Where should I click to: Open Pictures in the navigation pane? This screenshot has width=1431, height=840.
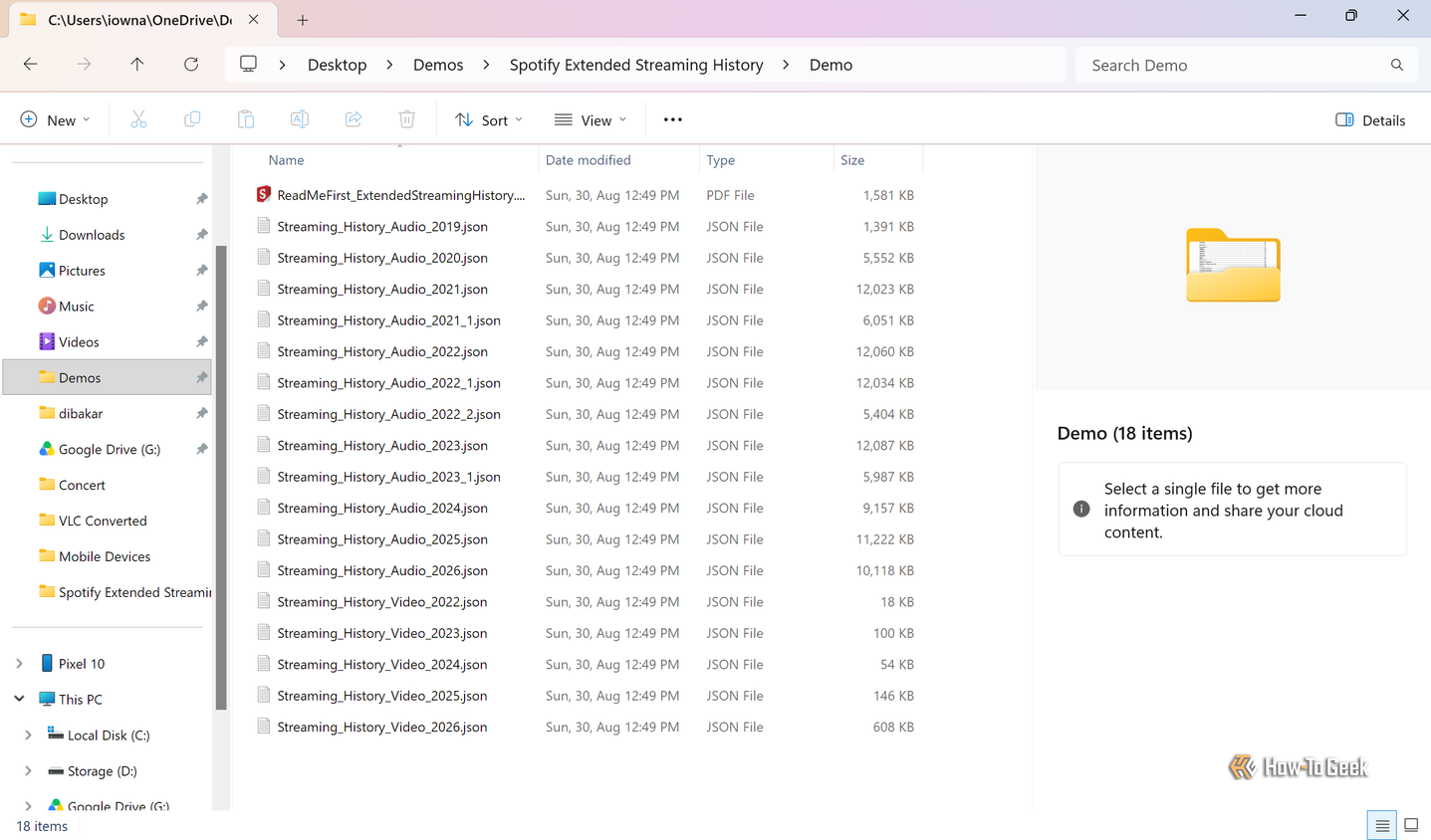pos(82,271)
